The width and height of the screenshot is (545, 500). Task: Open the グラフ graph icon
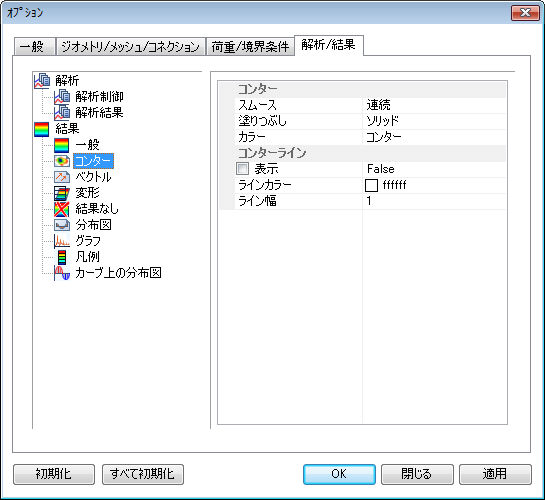pyautogui.click(x=62, y=241)
